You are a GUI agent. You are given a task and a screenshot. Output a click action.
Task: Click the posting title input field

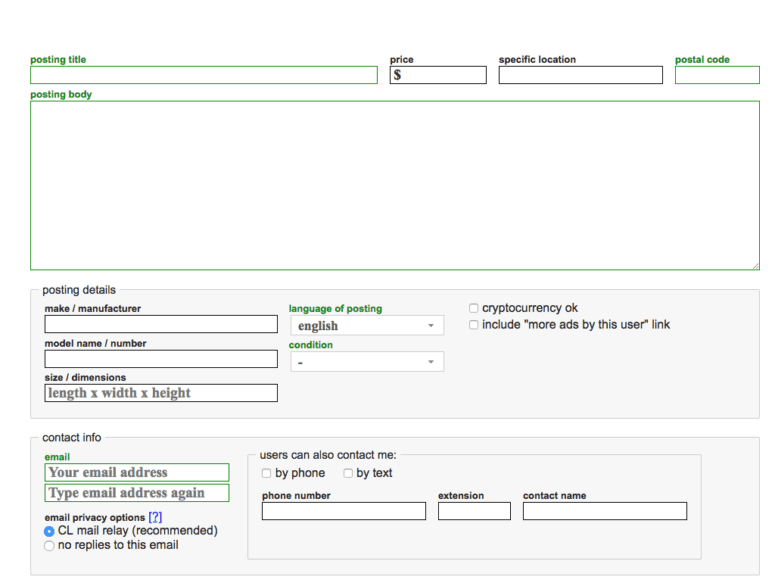(204, 75)
